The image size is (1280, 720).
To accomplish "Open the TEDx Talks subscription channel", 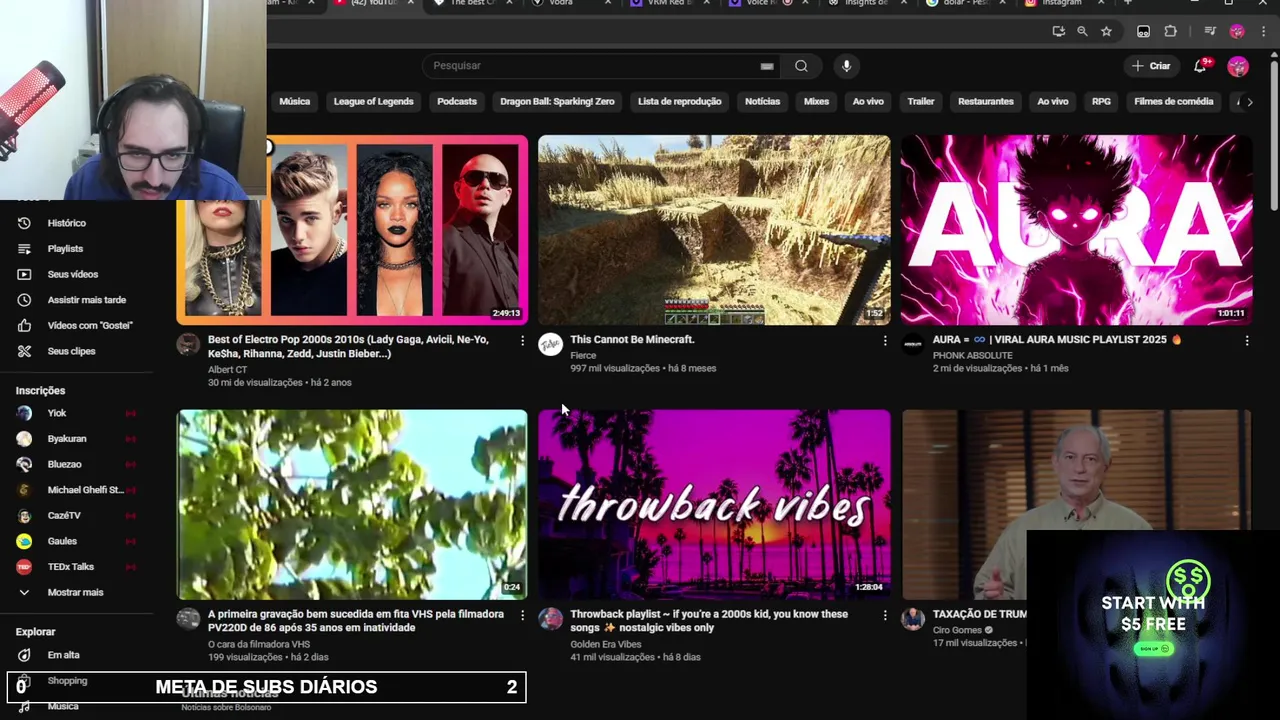I will pyautogui.click(x=70, y=567).
